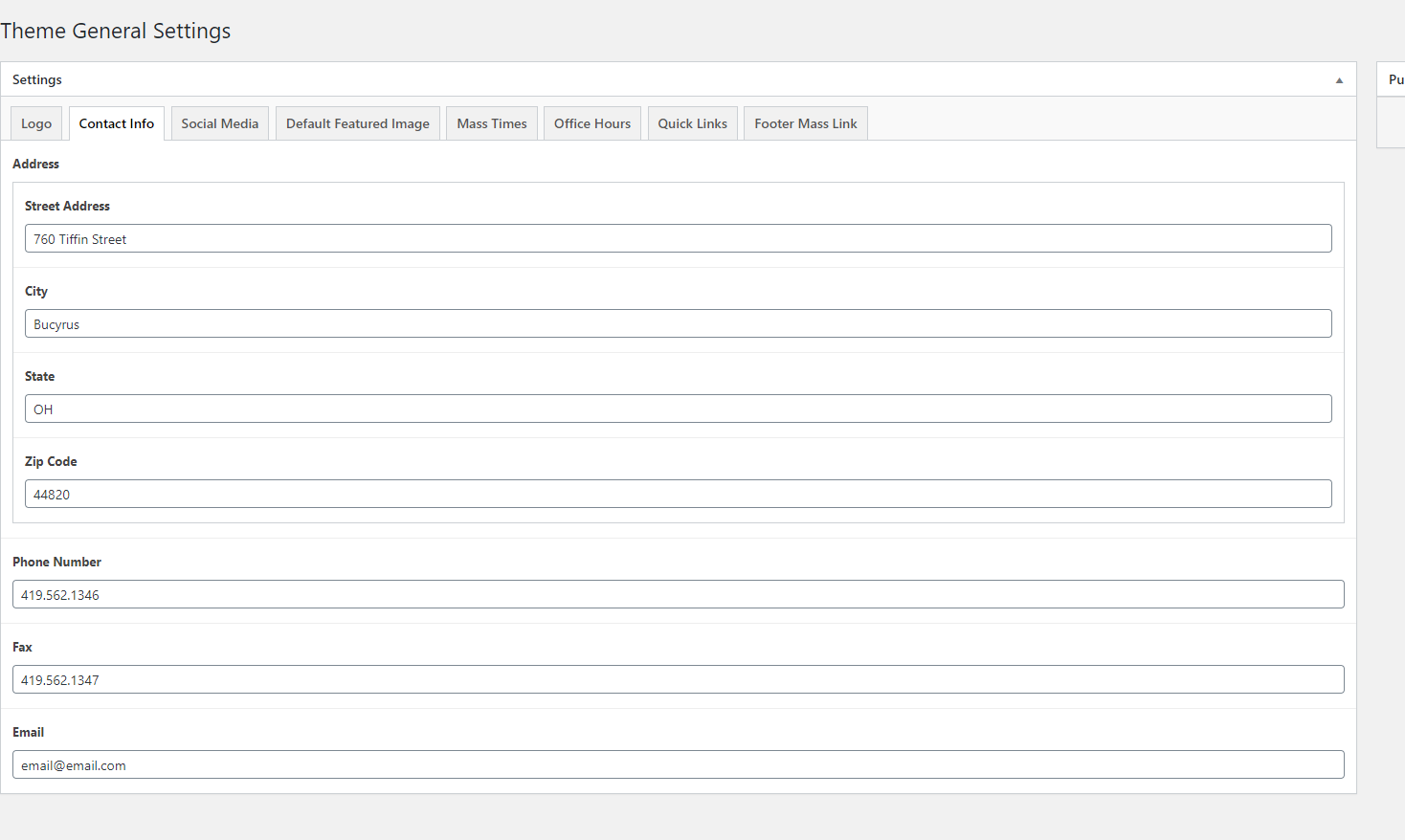
Task: Click the Street Address field label
Action: (67, 206)
